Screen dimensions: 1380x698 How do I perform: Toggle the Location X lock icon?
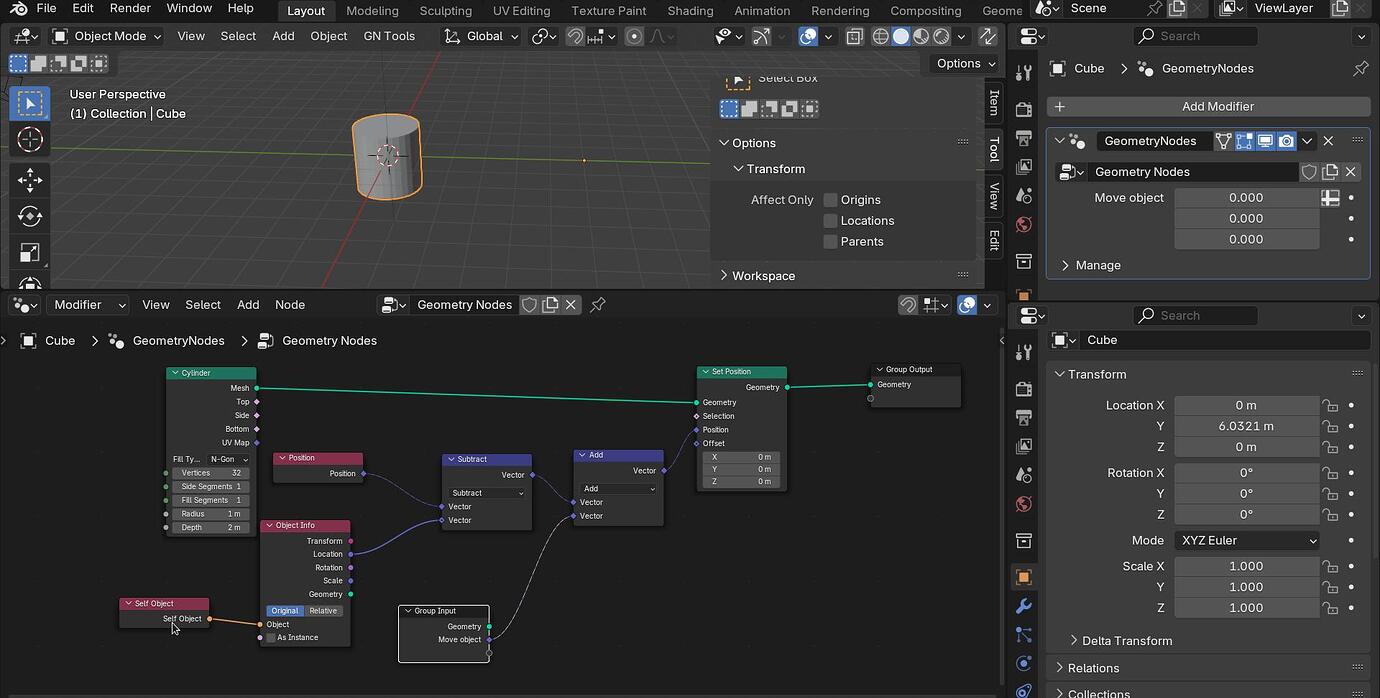[x=1330, y=406]
